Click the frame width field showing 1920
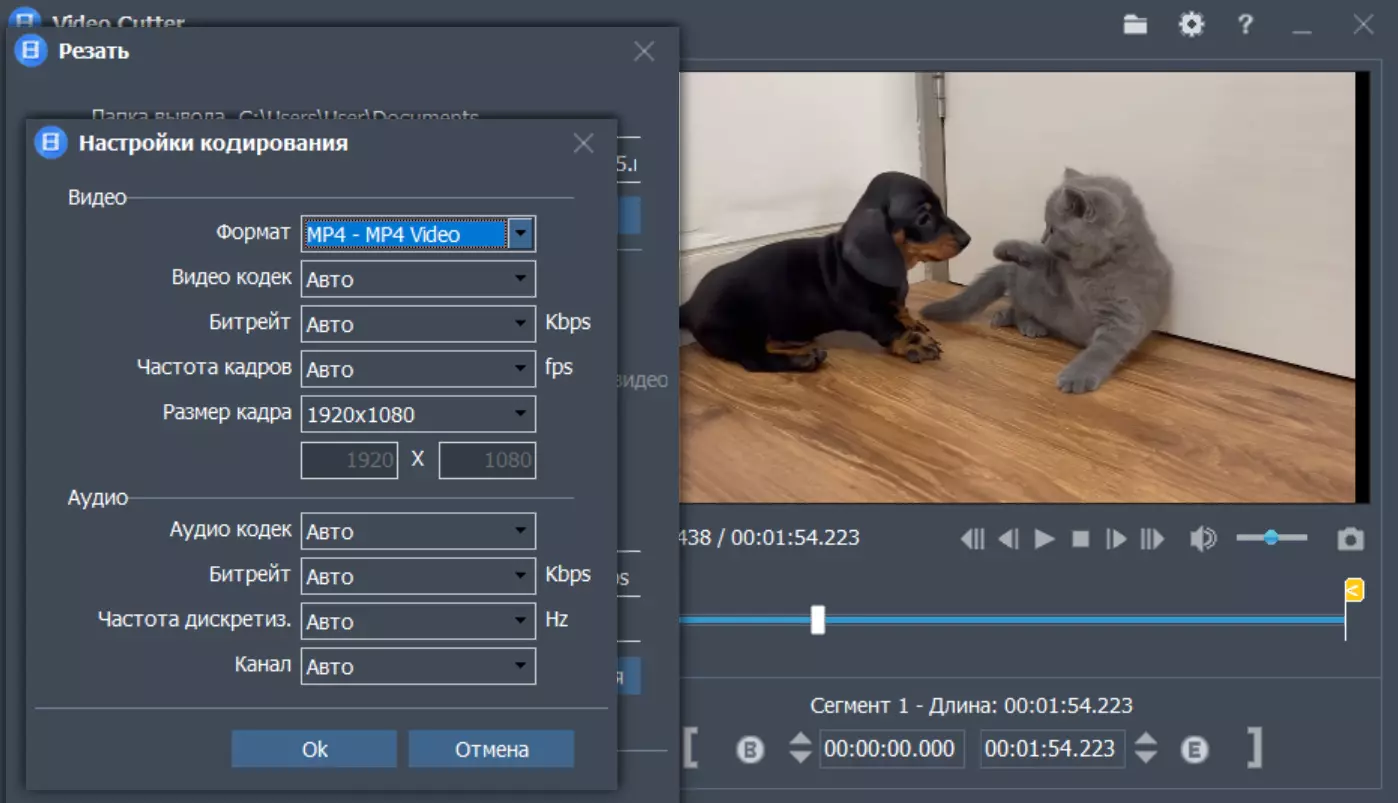This screenshot has height=803, width=1398. tap(350, 460)
